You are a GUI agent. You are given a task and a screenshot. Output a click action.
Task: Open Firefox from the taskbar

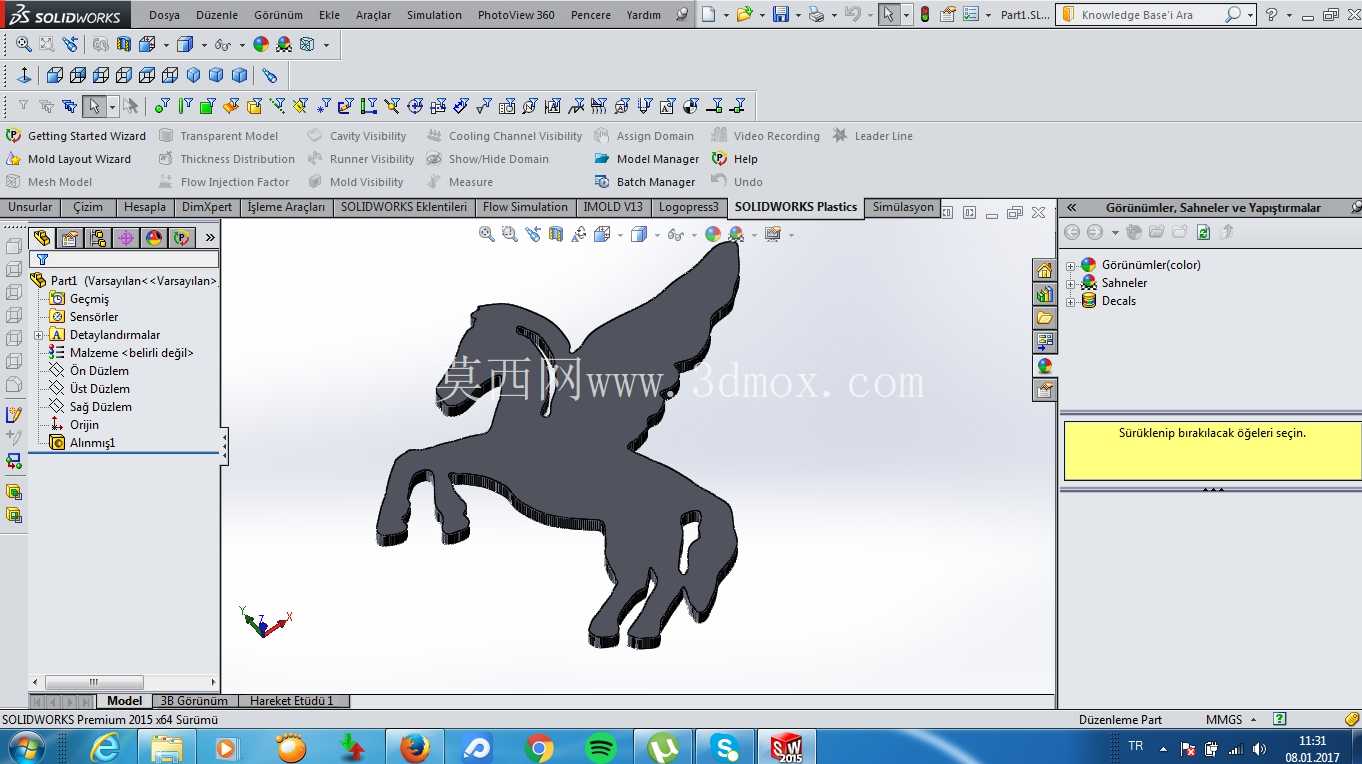[414, 747]
